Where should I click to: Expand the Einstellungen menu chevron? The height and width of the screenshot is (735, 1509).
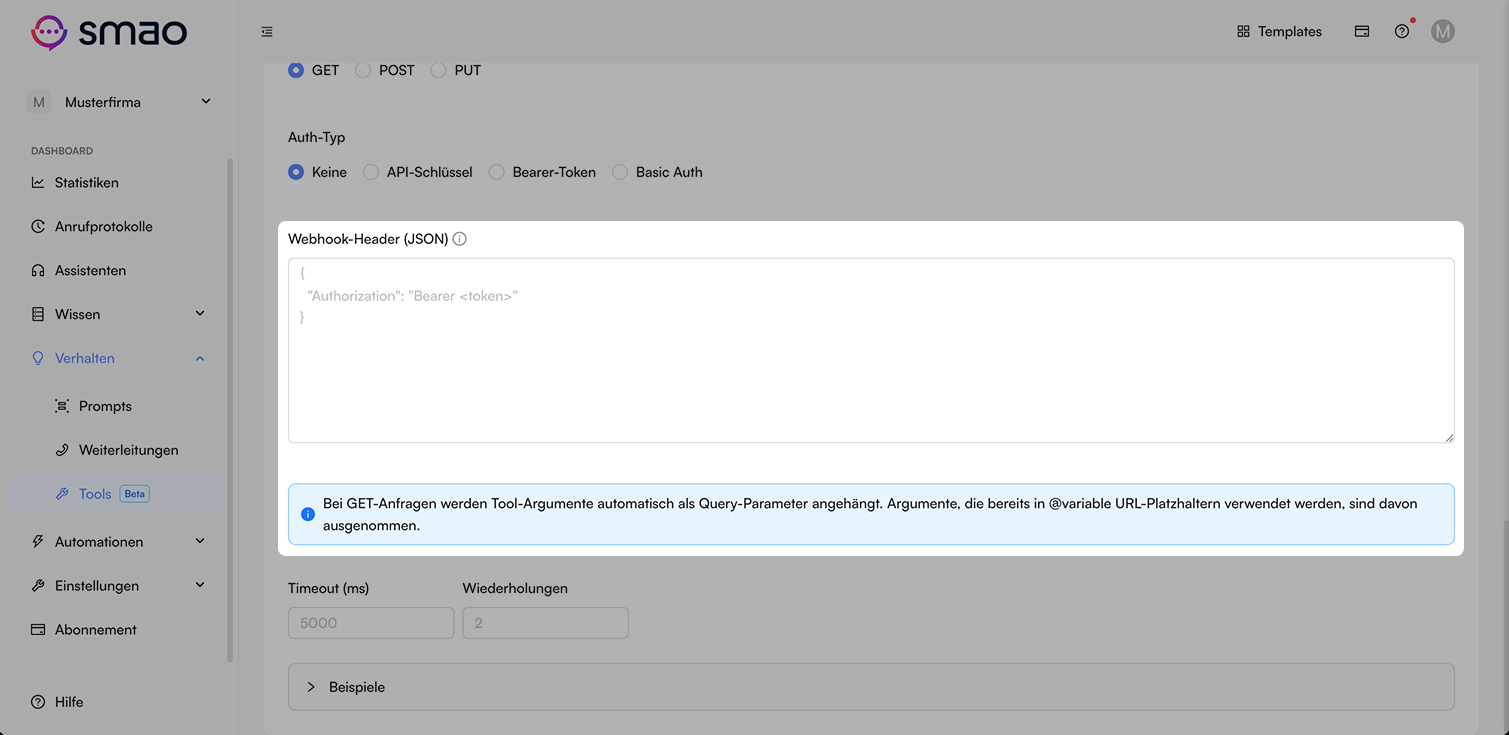point(200,586)
